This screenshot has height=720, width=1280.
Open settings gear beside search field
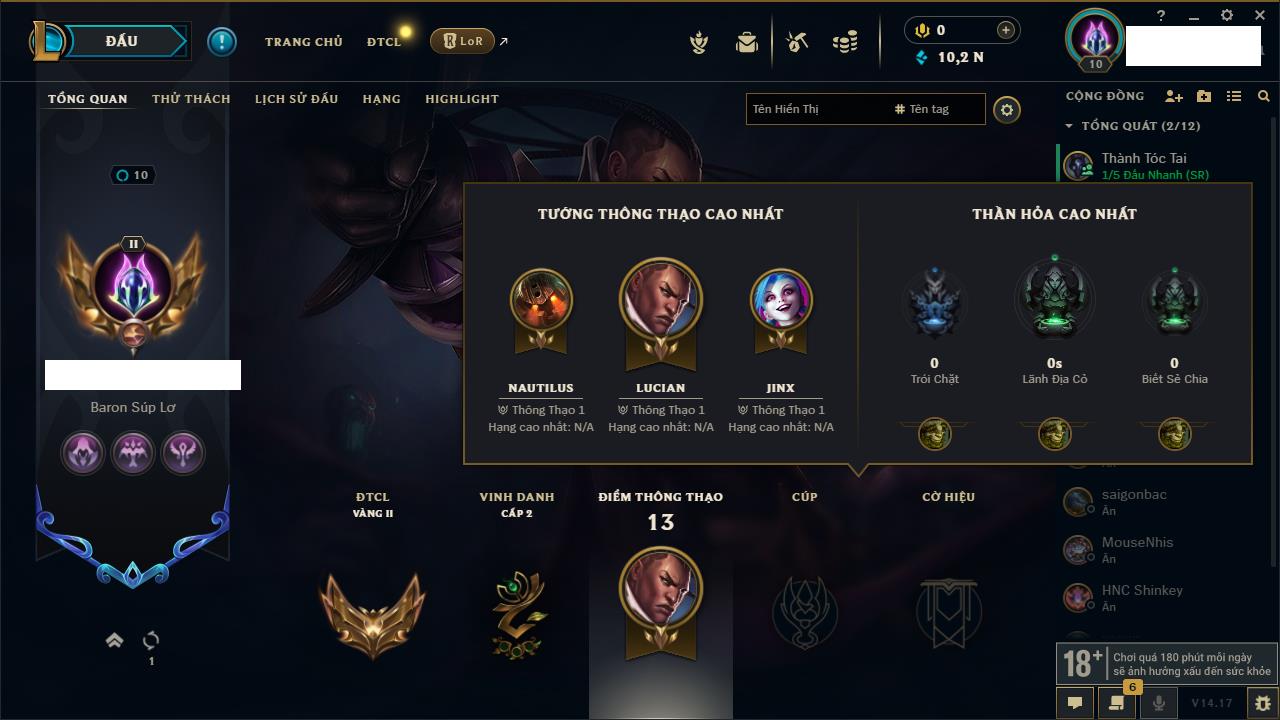click(1007, 110)
